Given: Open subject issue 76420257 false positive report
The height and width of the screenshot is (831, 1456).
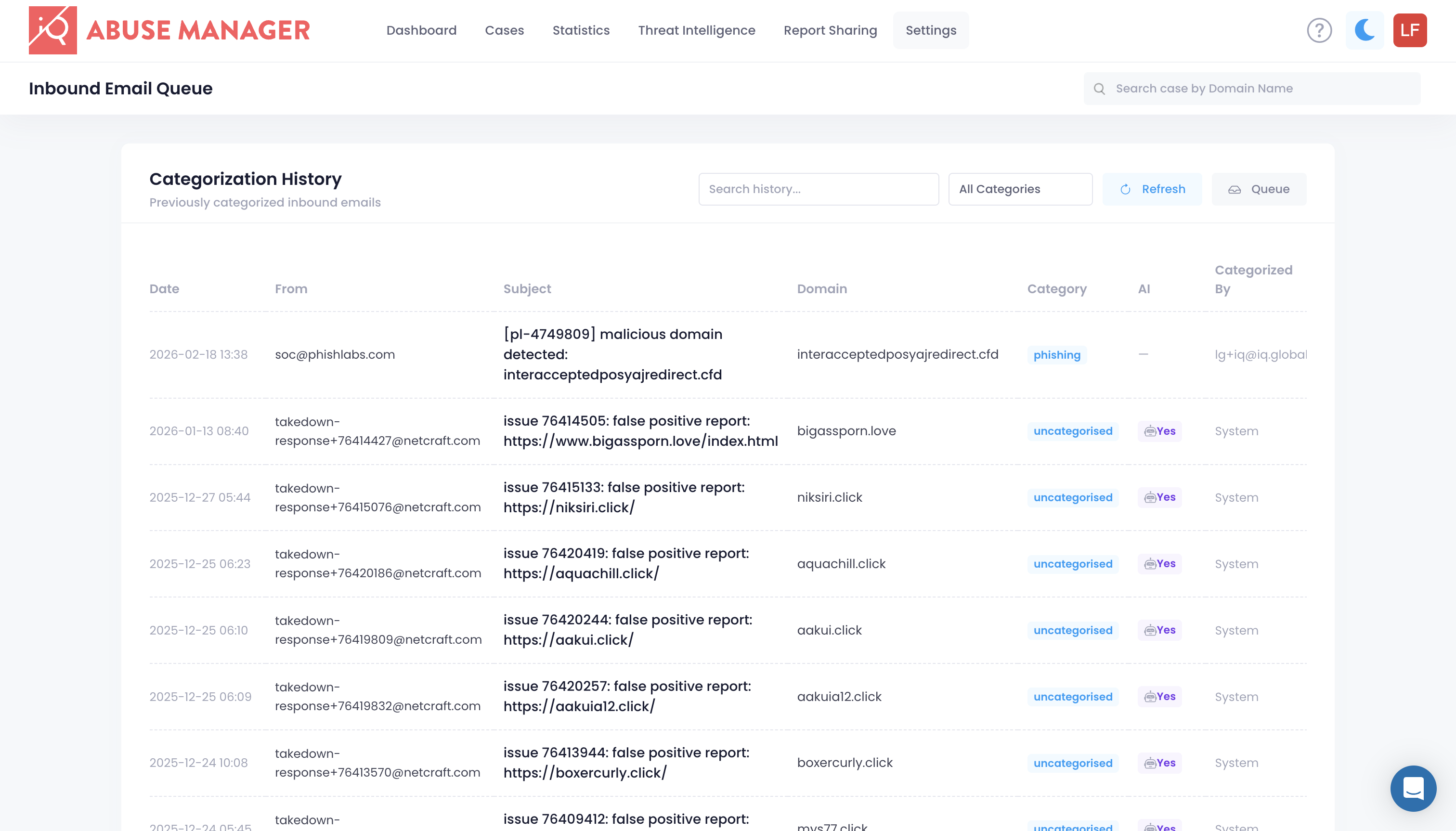Looking at the screenshot, I should (627, 696).
